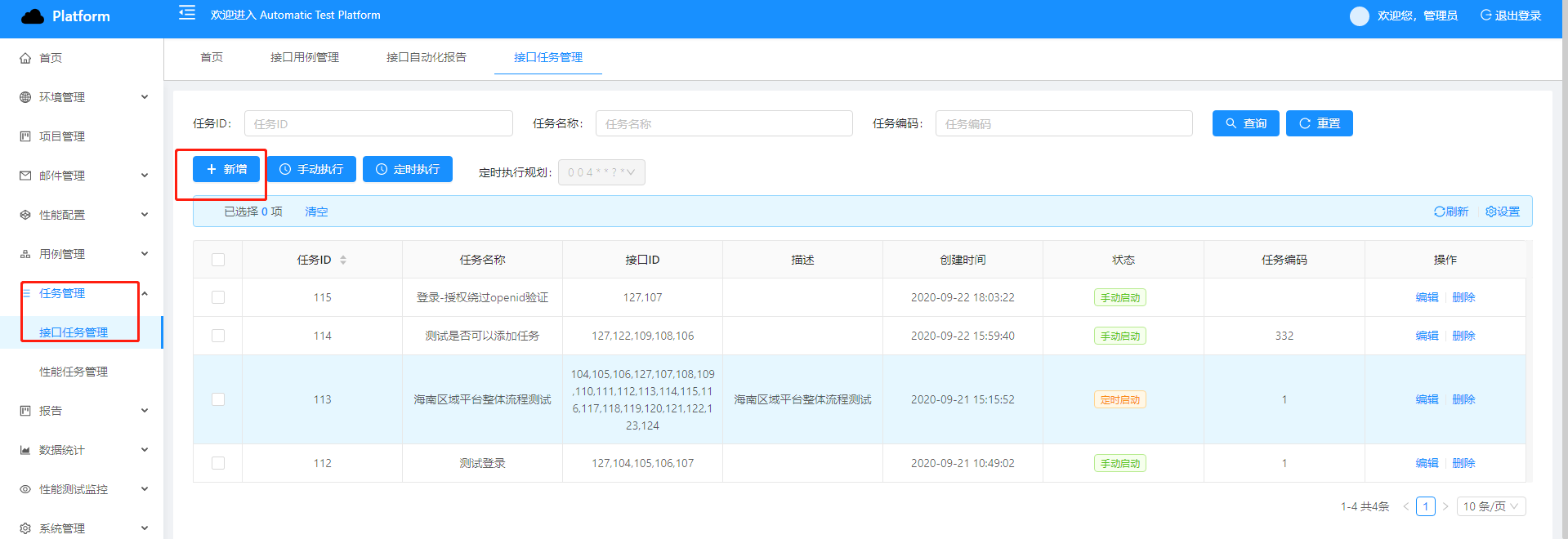The image size is (1568, 539).
Task: Expand the 性能配置 menu chevron
Action: (x=145, y=215)
